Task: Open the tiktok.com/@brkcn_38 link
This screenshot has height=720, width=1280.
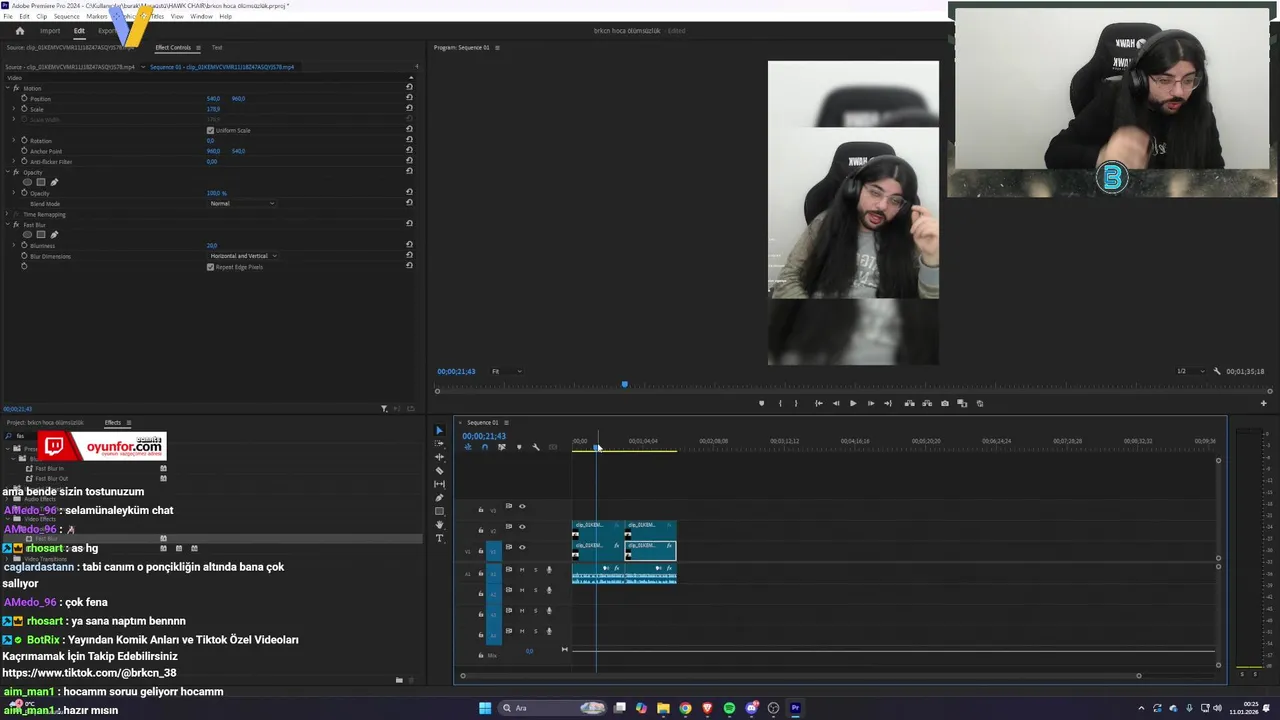Action: 89,673
